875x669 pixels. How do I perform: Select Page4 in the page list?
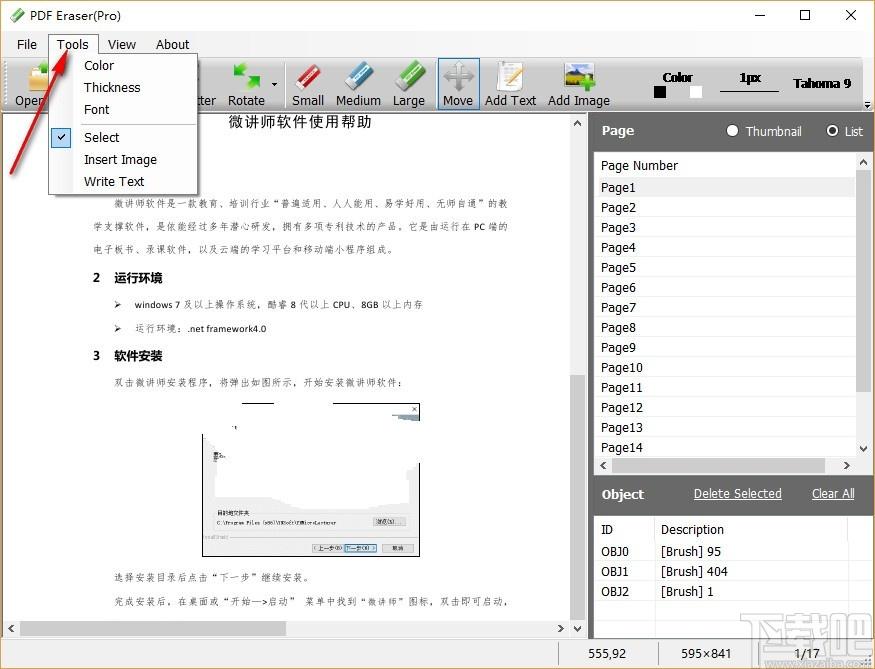[725, 248]
